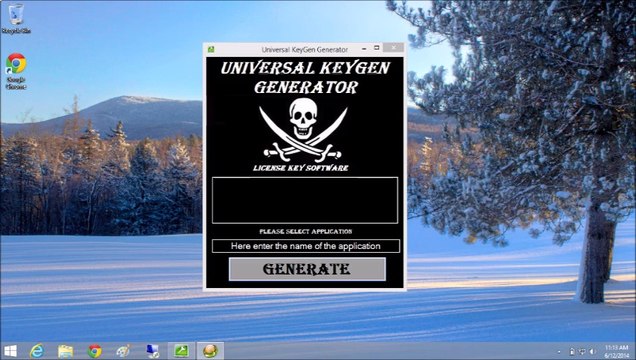The width and height of the screenshot is (636, 360).
Task: Maximize the Universal KeyGen Generator window
Action: [376, 48]
